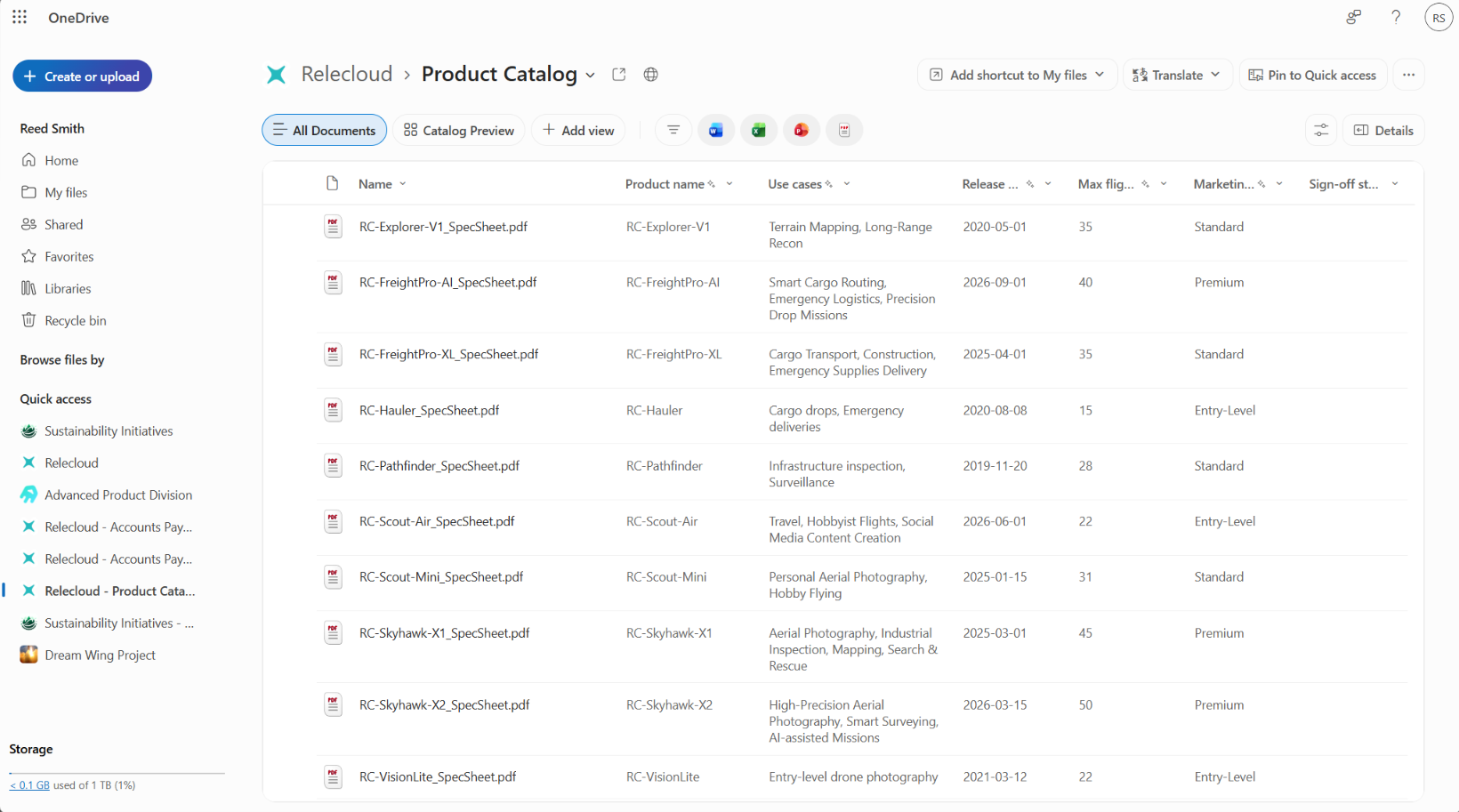Open RC-VisionLite_SpecSheet.pdf

(438, 777)
